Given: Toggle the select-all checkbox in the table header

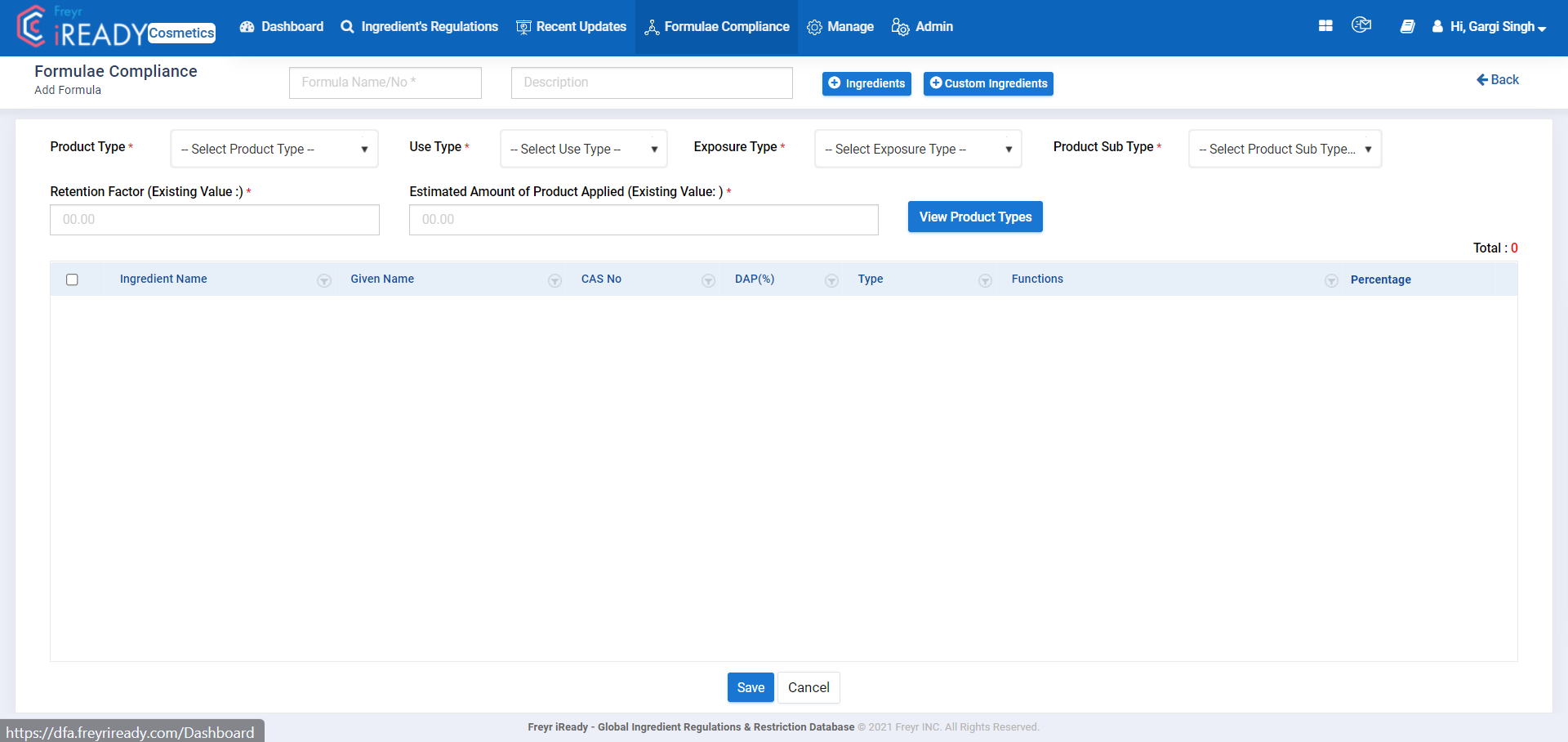Looking at the screenshot, I should [72, 279].
